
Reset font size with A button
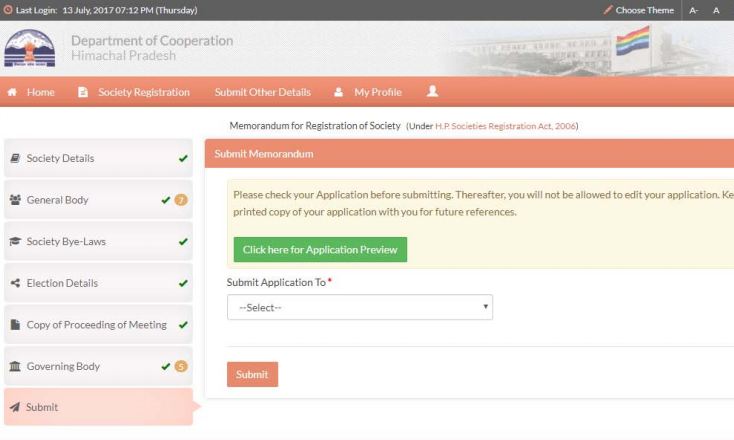point(716,10)
